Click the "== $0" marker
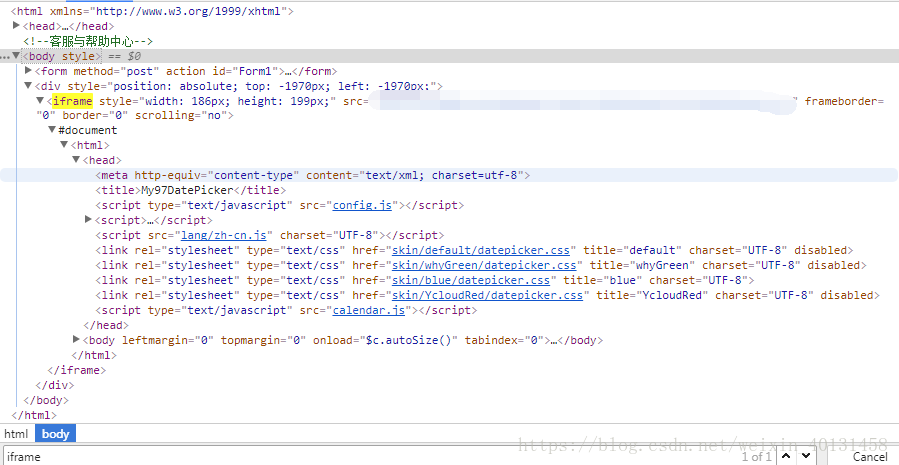 click(x=124, y=56)
